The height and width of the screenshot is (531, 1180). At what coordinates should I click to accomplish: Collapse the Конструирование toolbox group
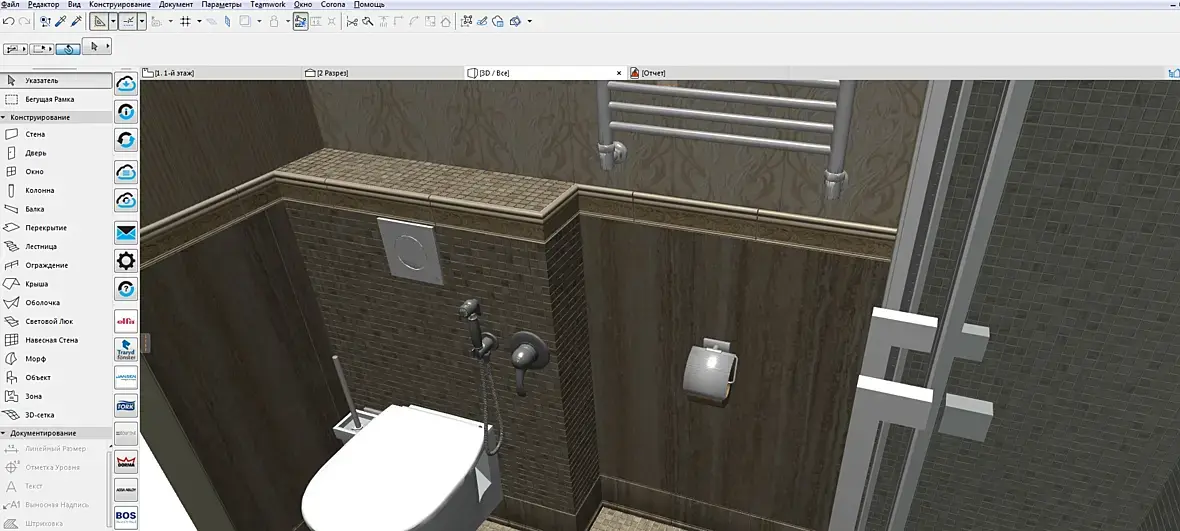4,117
